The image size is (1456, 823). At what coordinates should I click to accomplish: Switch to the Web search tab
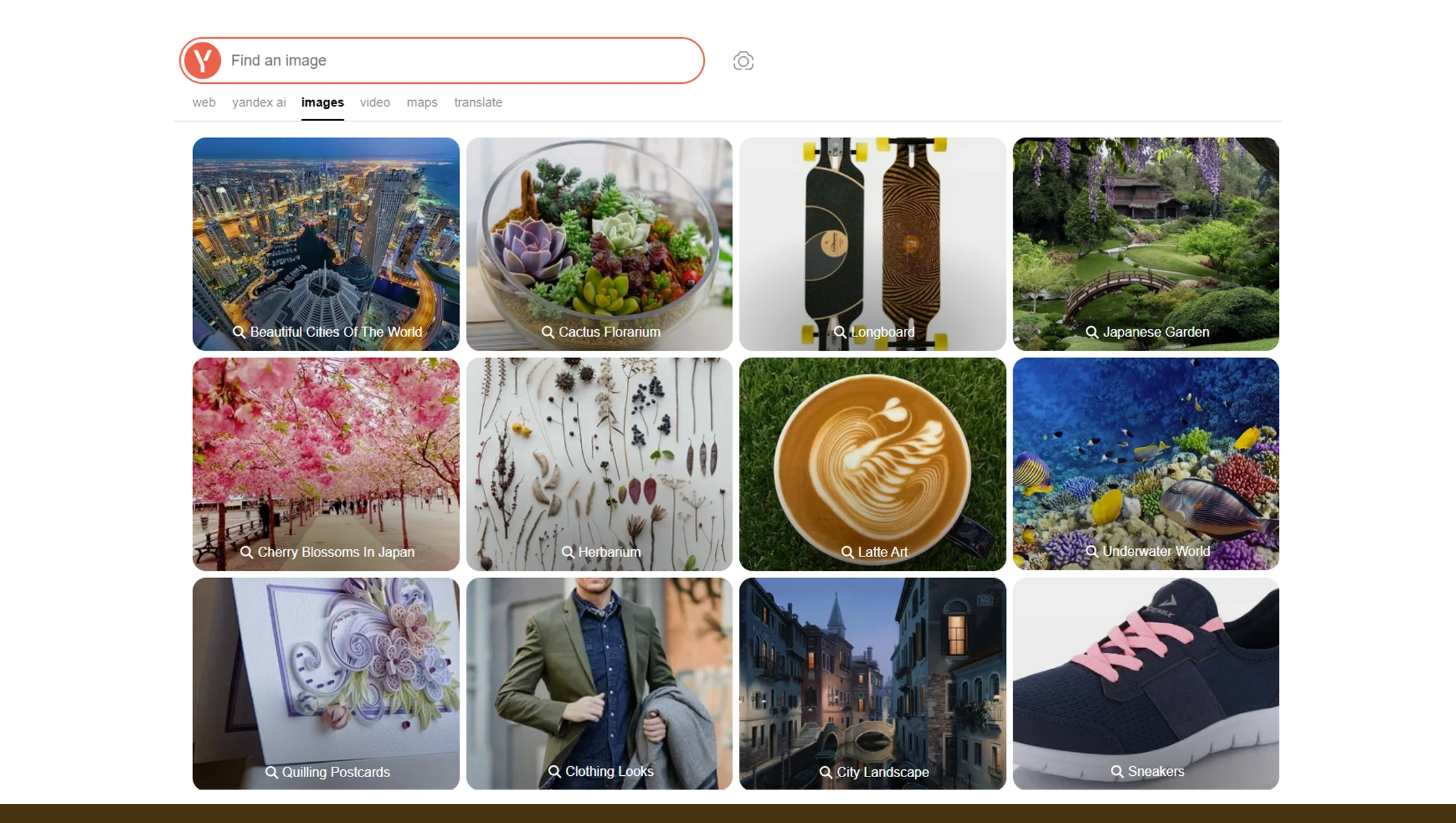(x=204, y=102)
